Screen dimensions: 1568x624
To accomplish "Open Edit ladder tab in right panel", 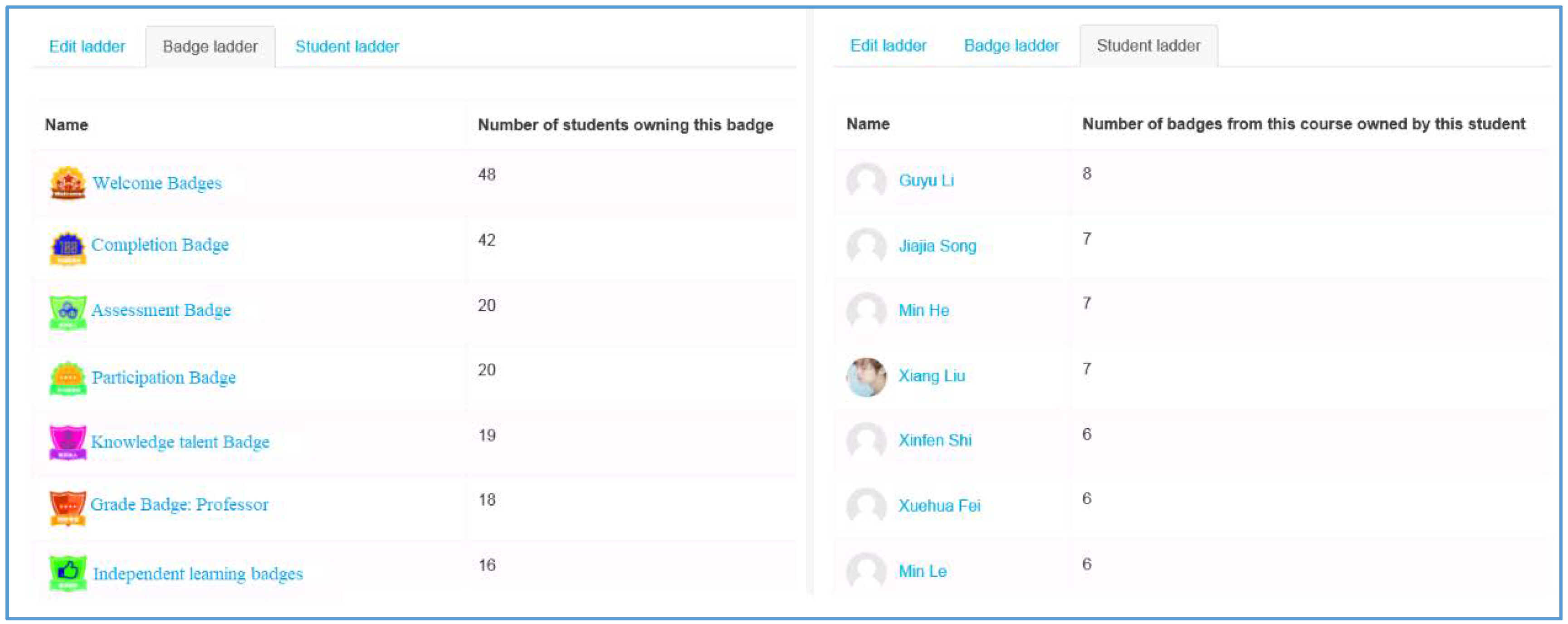I will (x=888, y=46).
